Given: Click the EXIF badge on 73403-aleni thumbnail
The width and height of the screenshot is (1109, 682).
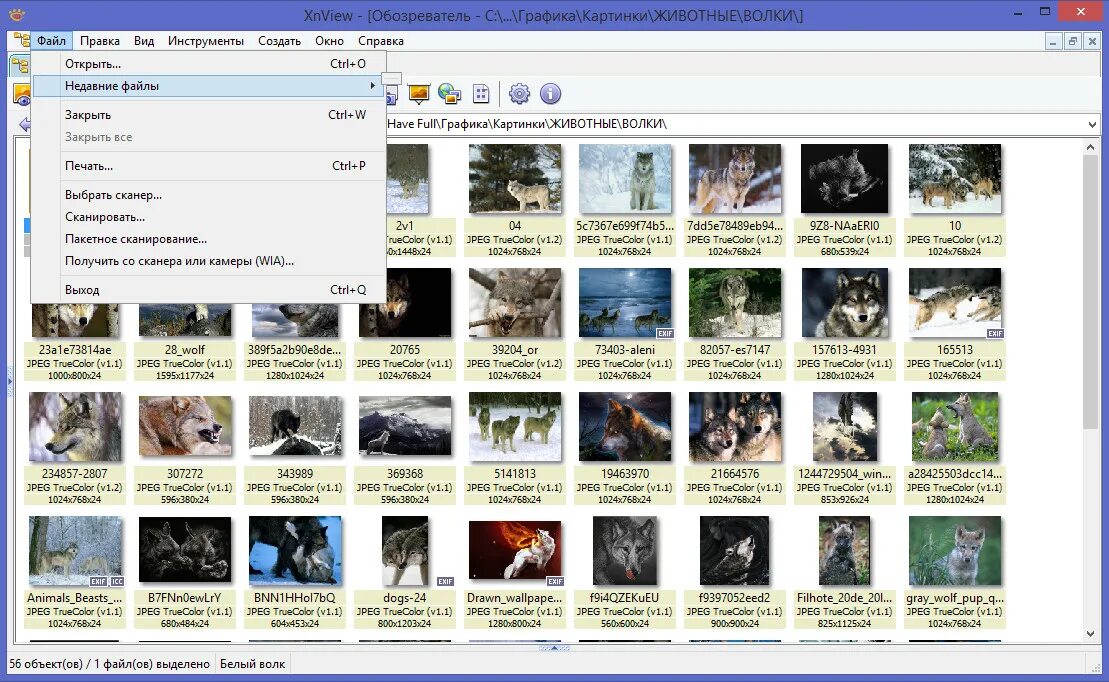Looking at the screenshot, I should click(664, 333).
